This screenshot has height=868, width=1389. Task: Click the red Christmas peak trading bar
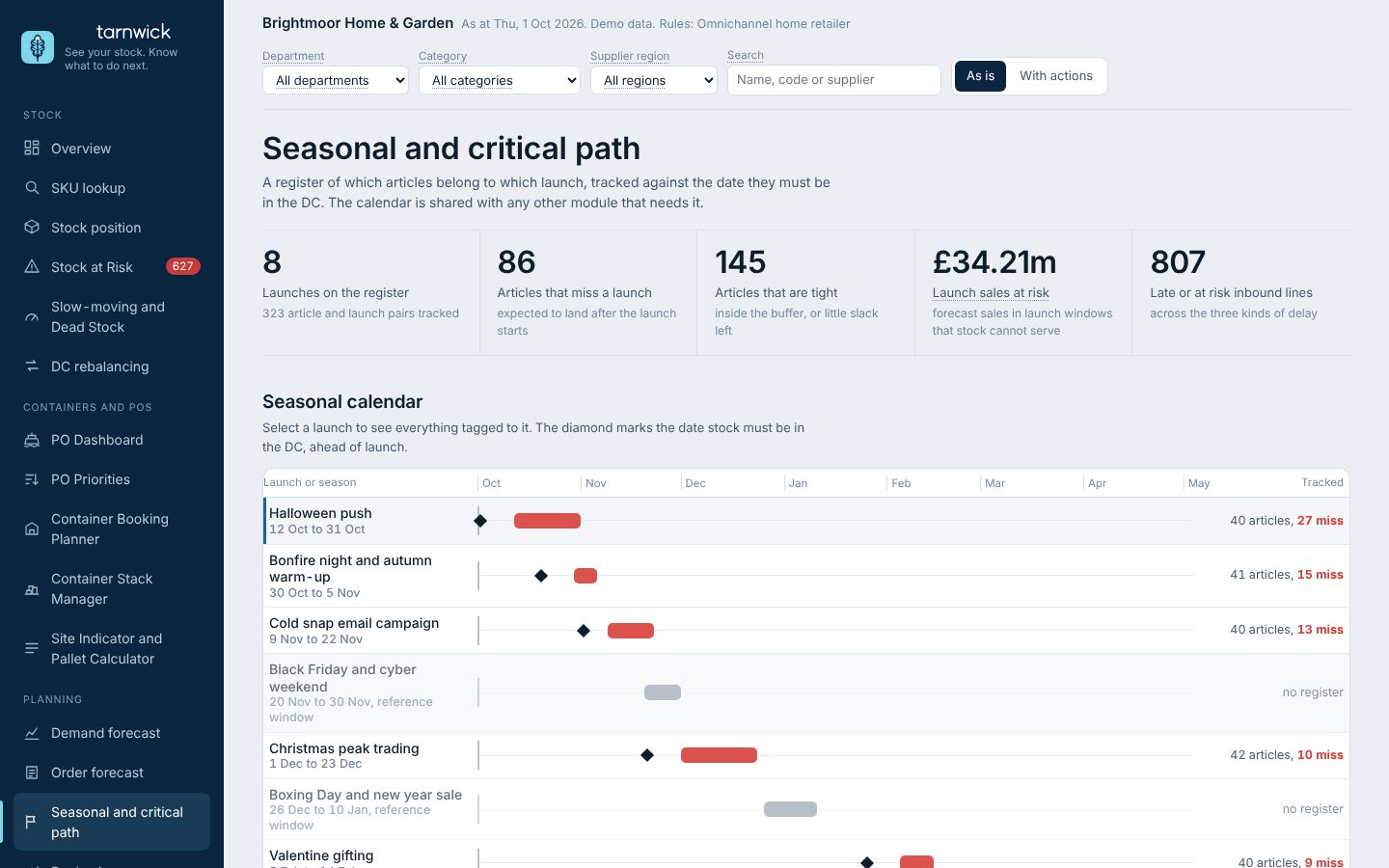click(719, 755)
